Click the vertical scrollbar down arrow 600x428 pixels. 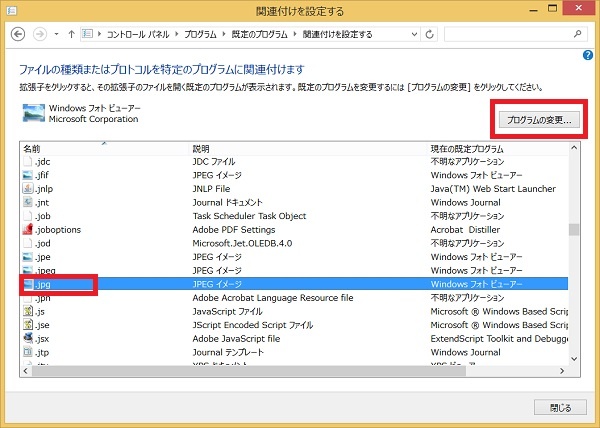pyautogui.click(x=574, y=359)
